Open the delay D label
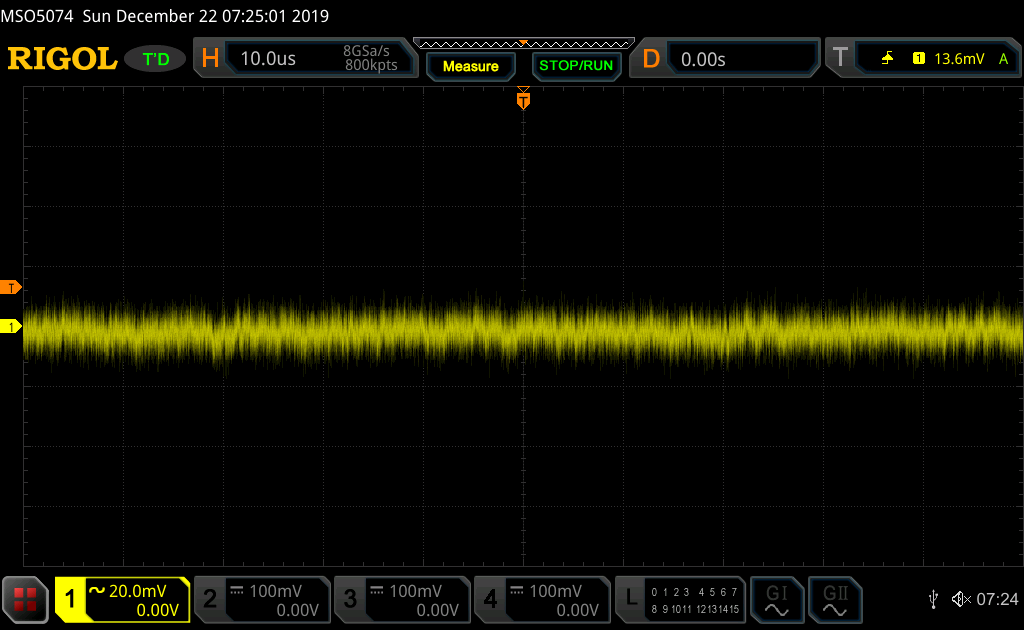 coord(651,59)
